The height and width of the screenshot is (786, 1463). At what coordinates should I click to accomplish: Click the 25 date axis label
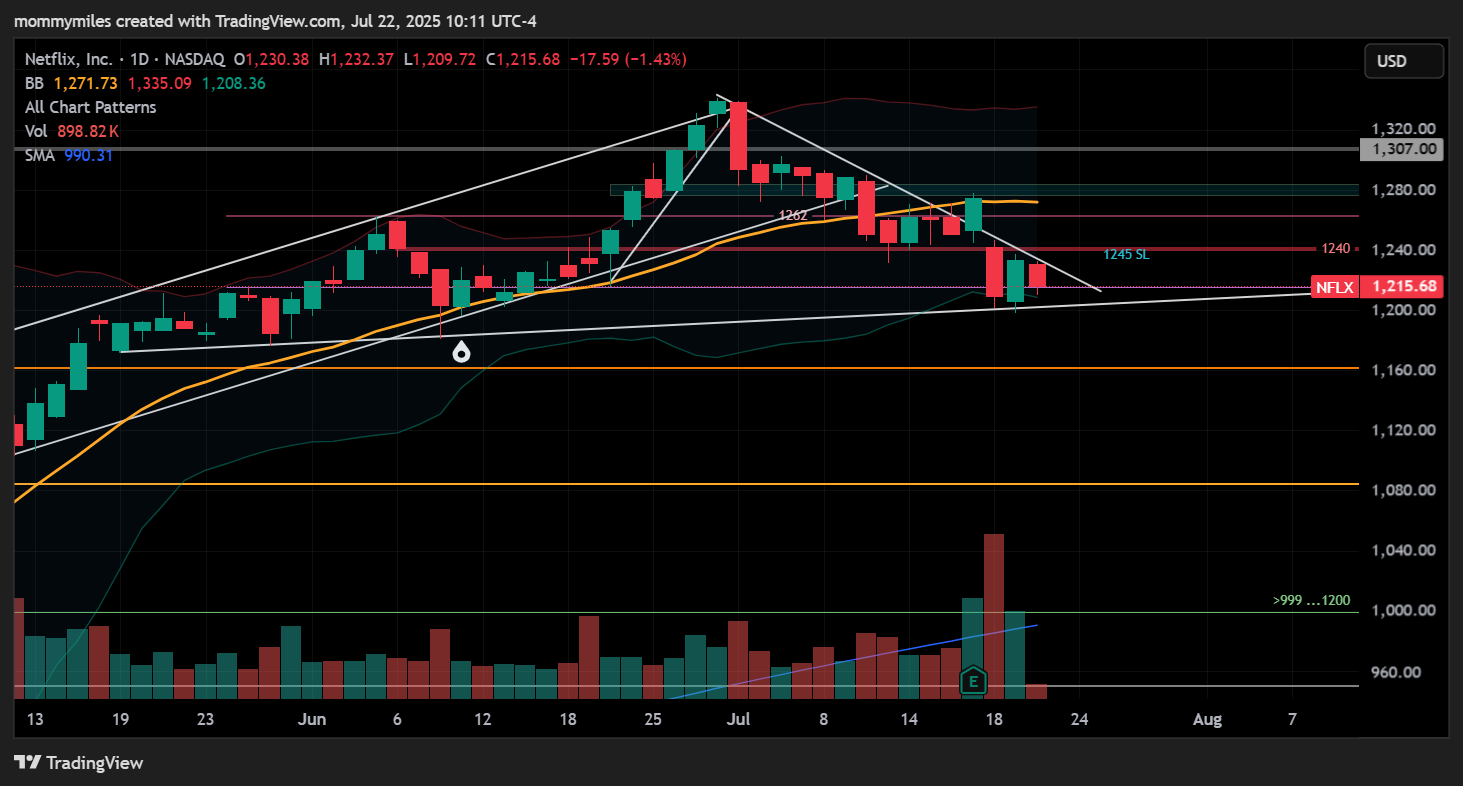(654, 719)
